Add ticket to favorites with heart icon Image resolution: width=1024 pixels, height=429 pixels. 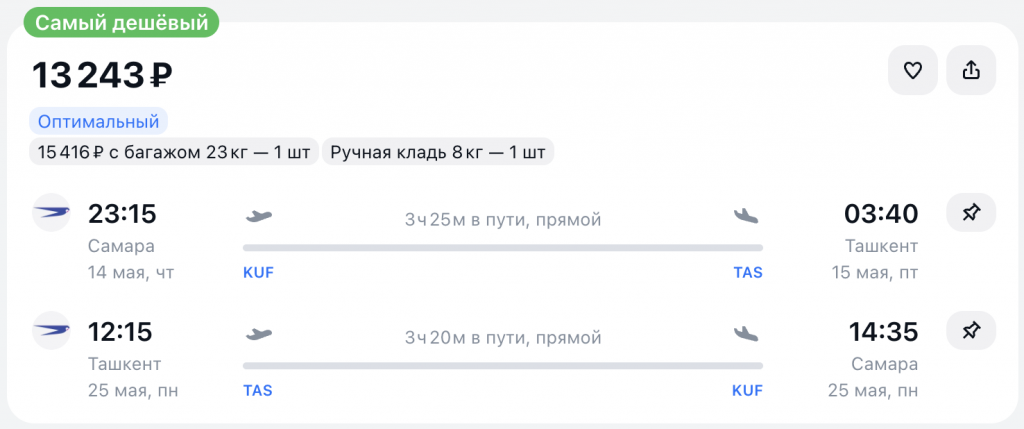point(912,71)
